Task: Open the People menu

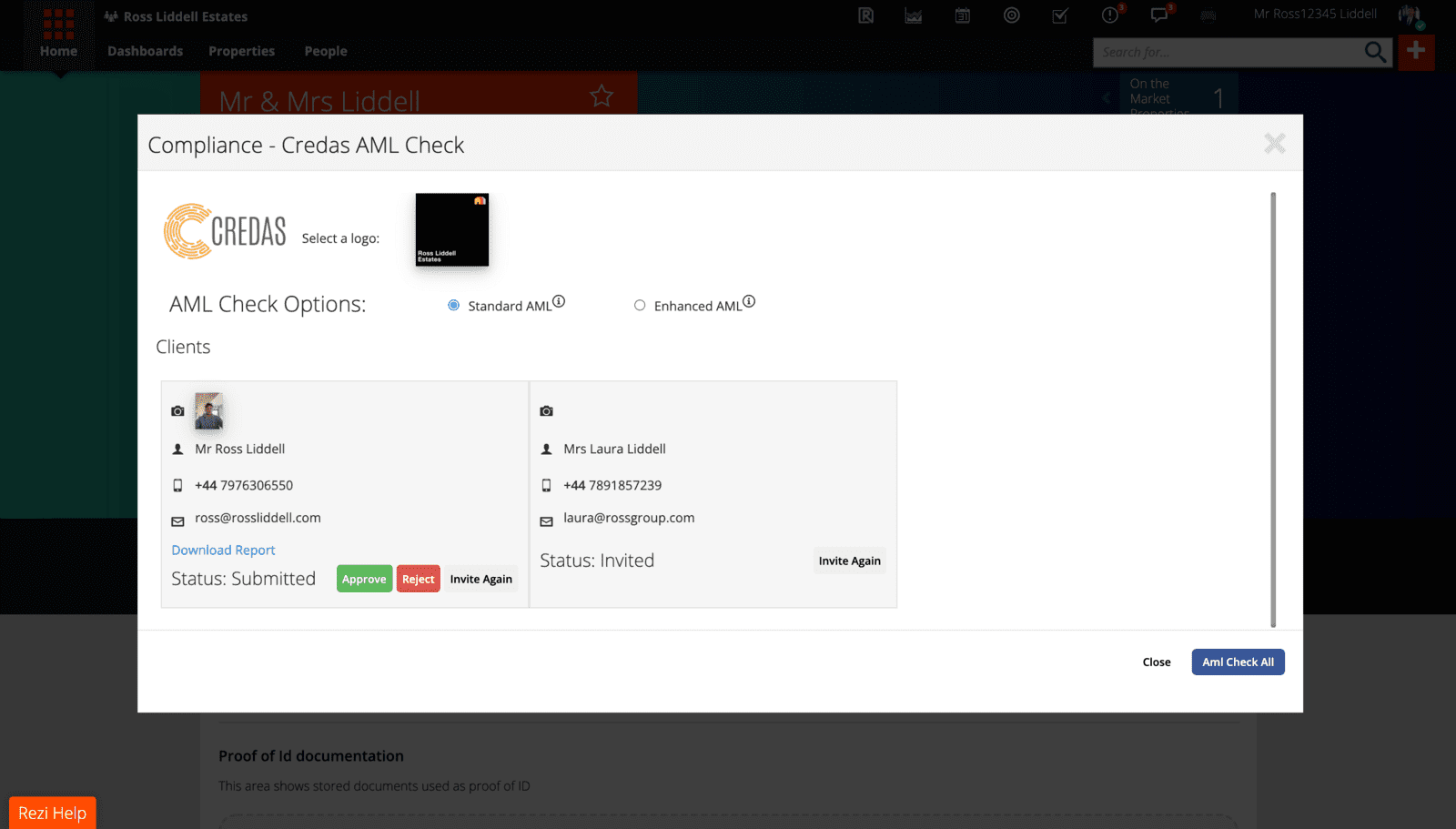Action: click(326, 51)
